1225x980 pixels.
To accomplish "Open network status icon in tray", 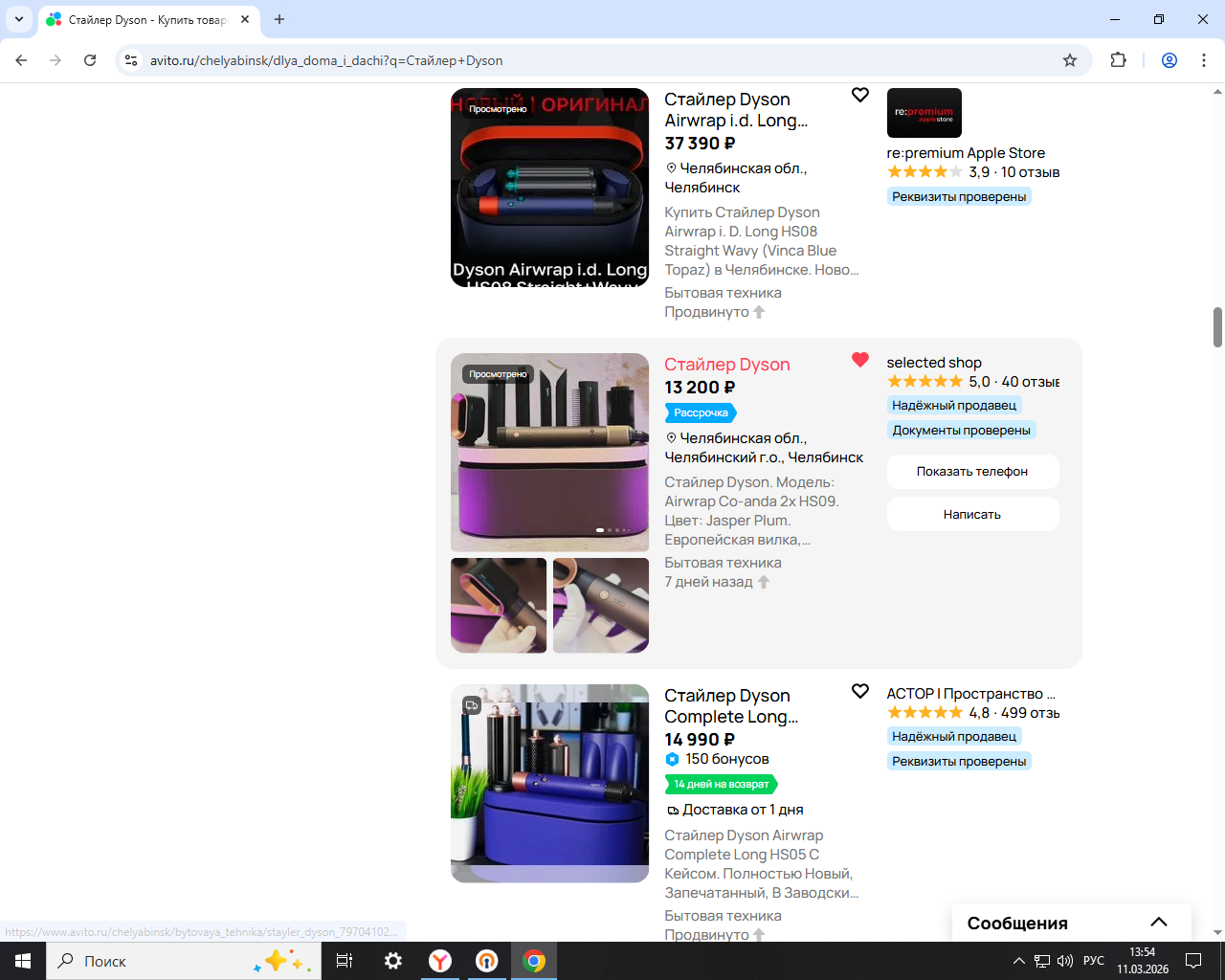I will point(1042,961).
